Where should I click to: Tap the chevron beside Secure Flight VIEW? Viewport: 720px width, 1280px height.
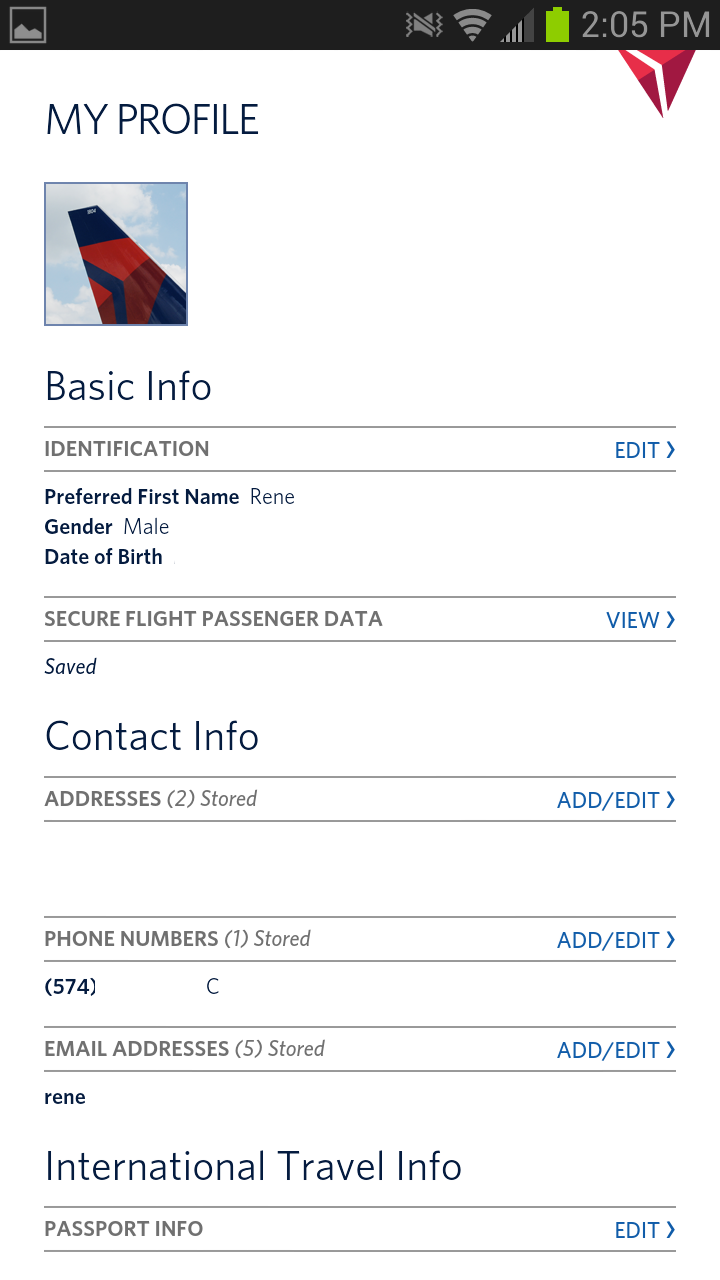(x=671, y=620)
